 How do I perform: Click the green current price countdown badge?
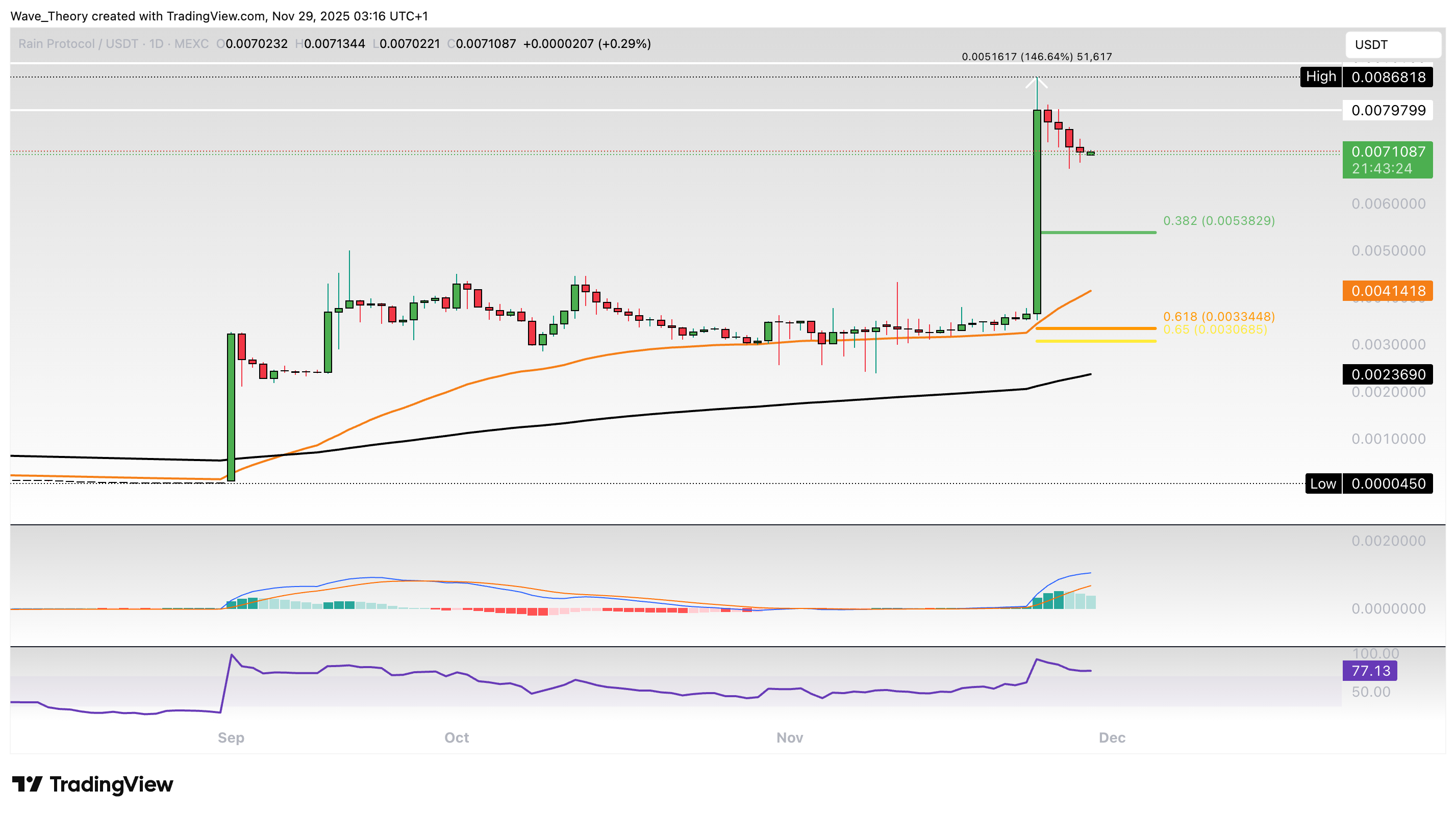point(1388,160)
